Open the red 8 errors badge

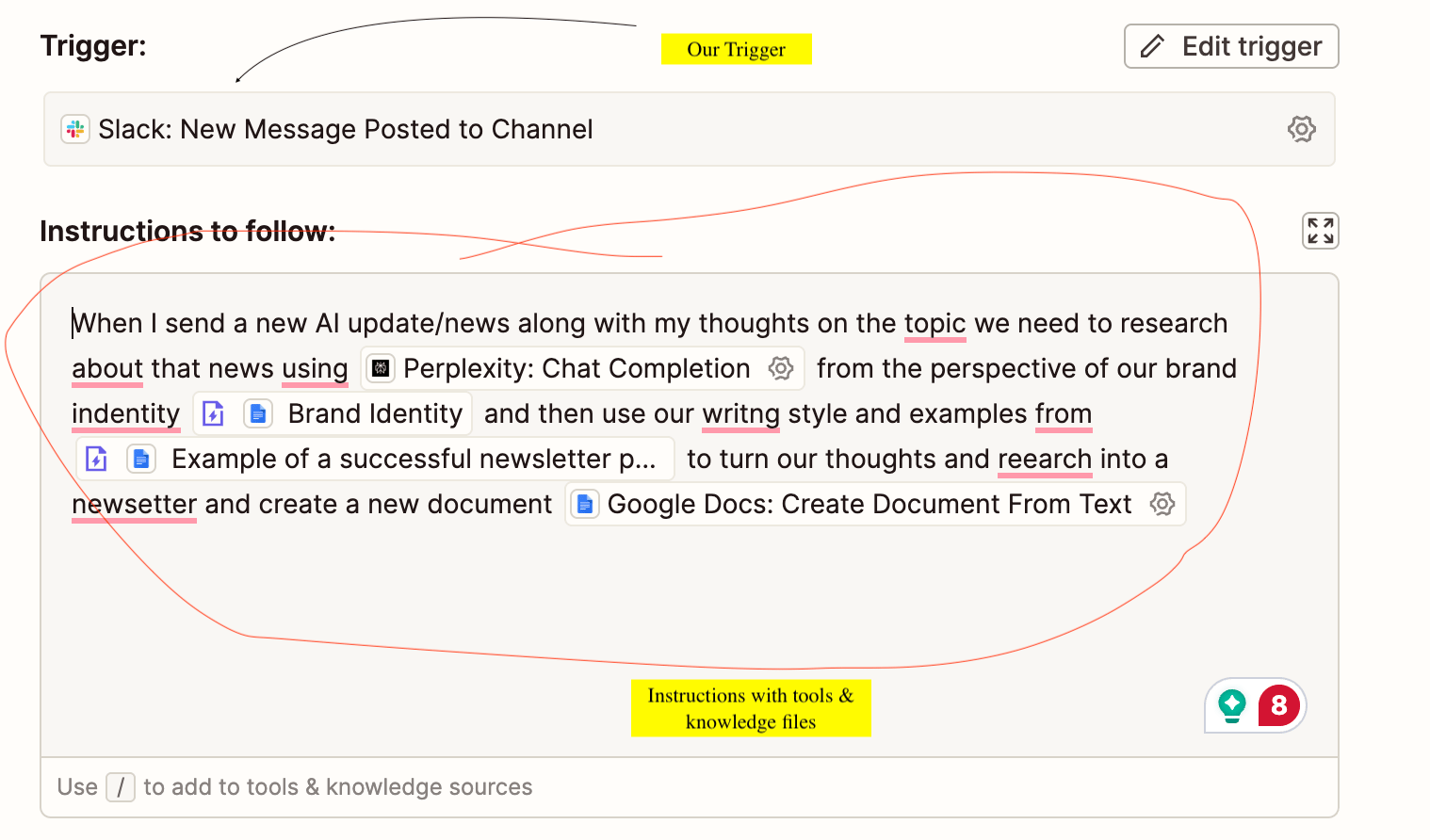coord(1278,705)
